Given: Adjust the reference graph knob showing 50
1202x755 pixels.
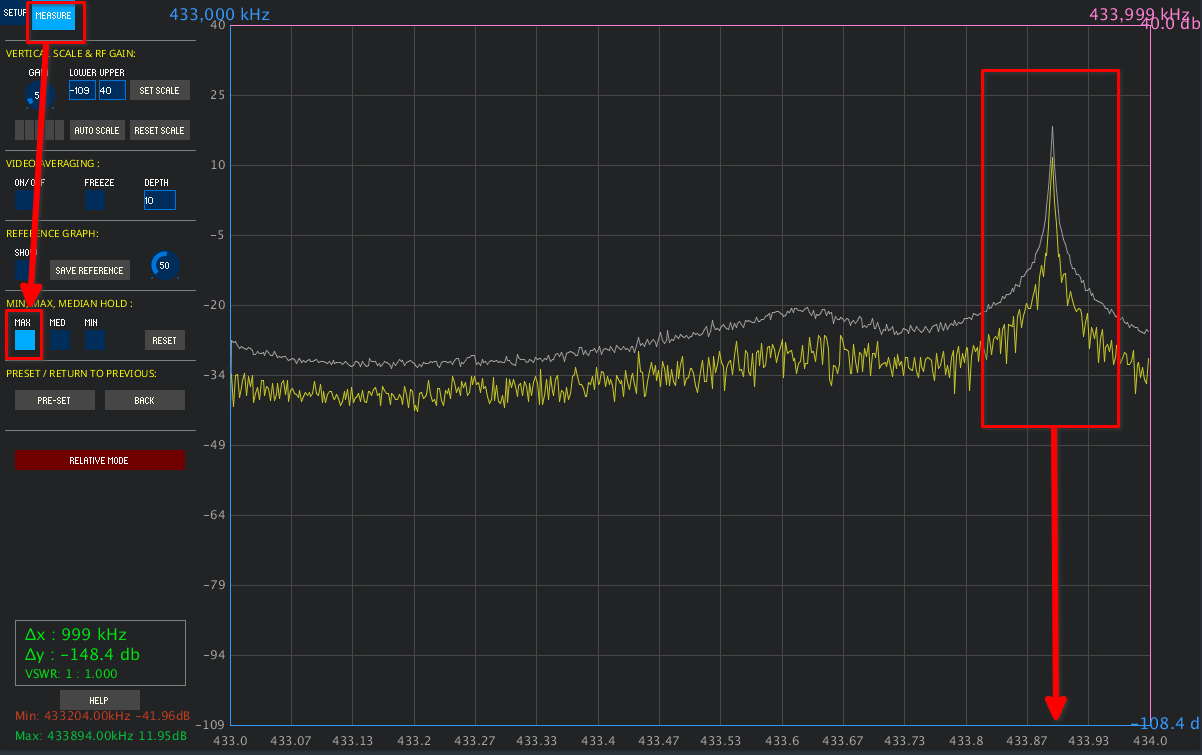Looking at the screenshot, I should click(164, 265).
